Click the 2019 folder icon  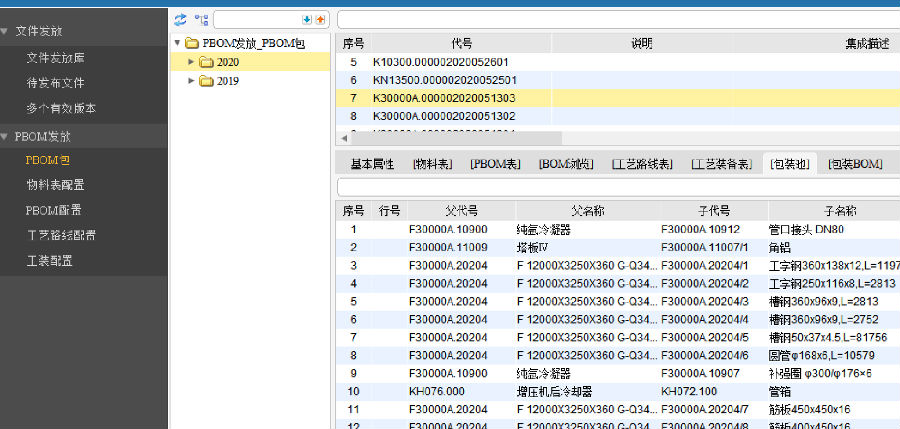point(207,81)
